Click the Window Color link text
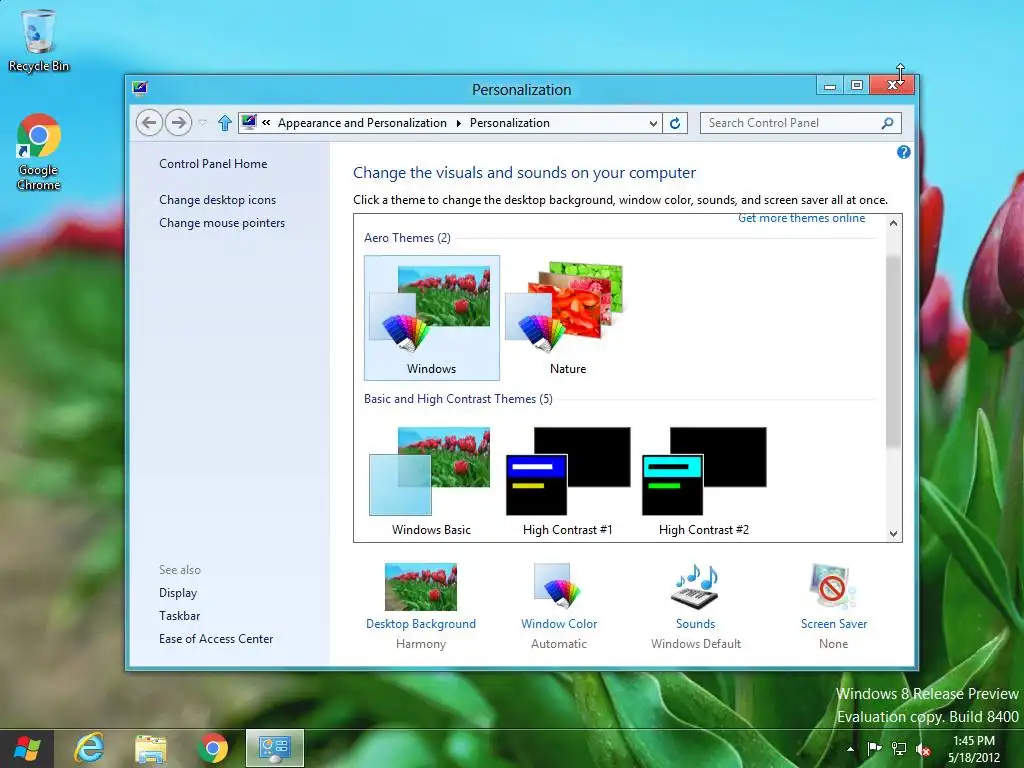Viewport: 1024px width, 768px height. pos(559,624)
